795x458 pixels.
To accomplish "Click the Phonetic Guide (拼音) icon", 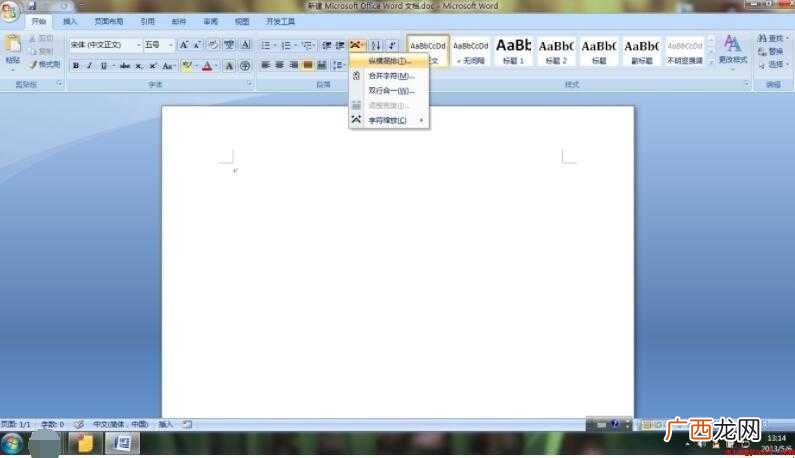I will [229, 45].
